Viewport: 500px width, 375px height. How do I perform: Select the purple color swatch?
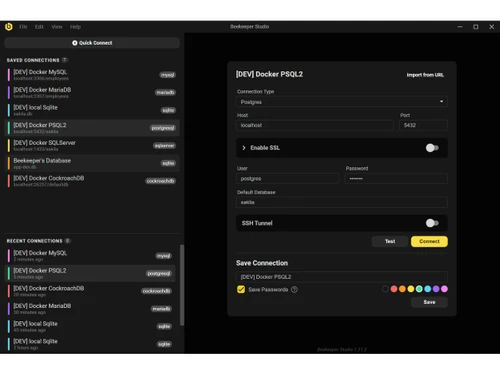click(x=436, y=289)
